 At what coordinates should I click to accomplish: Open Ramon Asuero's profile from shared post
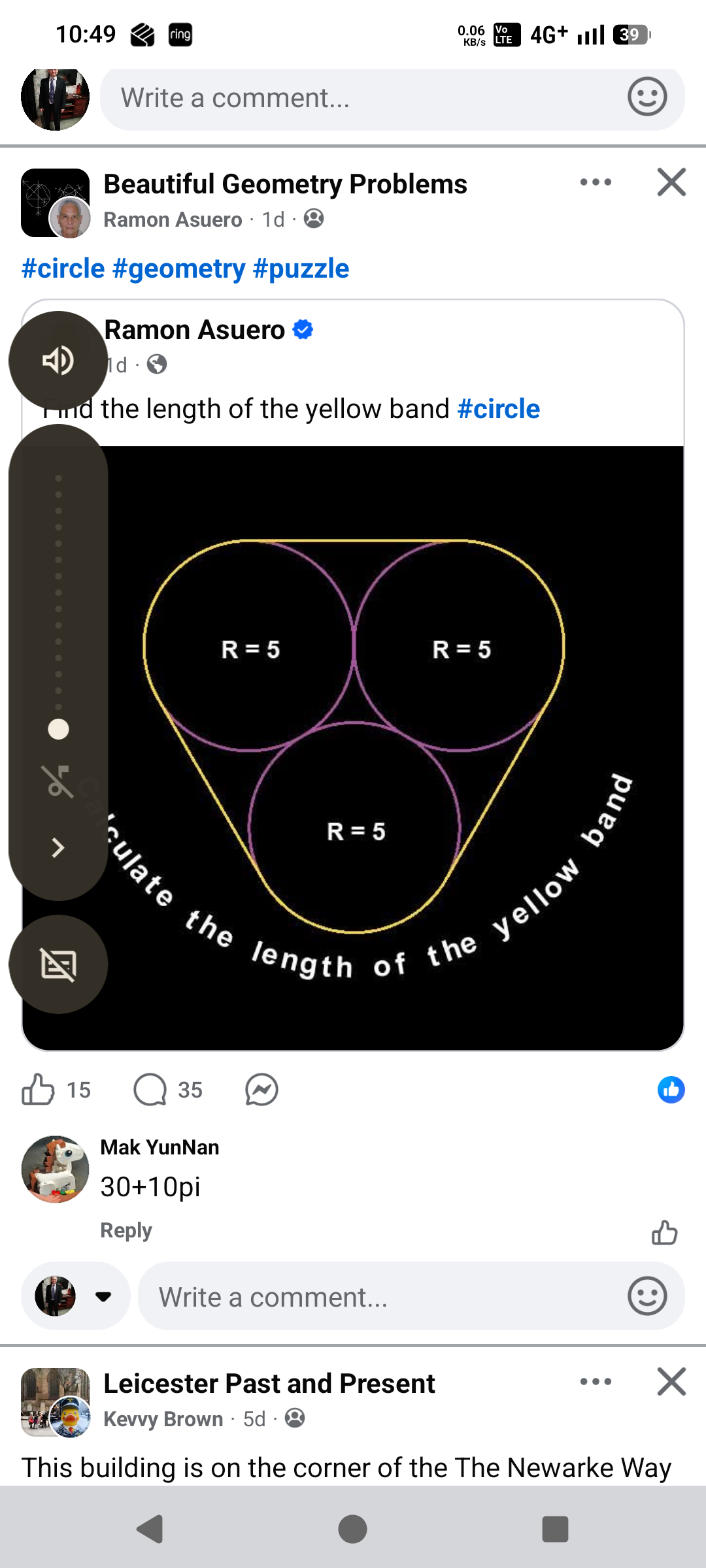pos(195,330)
